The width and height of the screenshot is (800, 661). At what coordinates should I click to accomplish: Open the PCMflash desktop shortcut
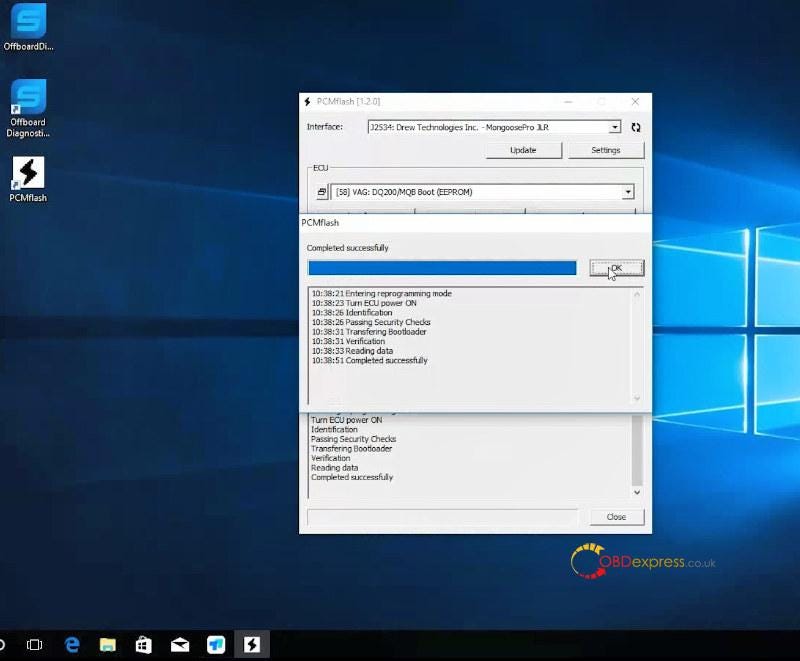click(29, 180)
